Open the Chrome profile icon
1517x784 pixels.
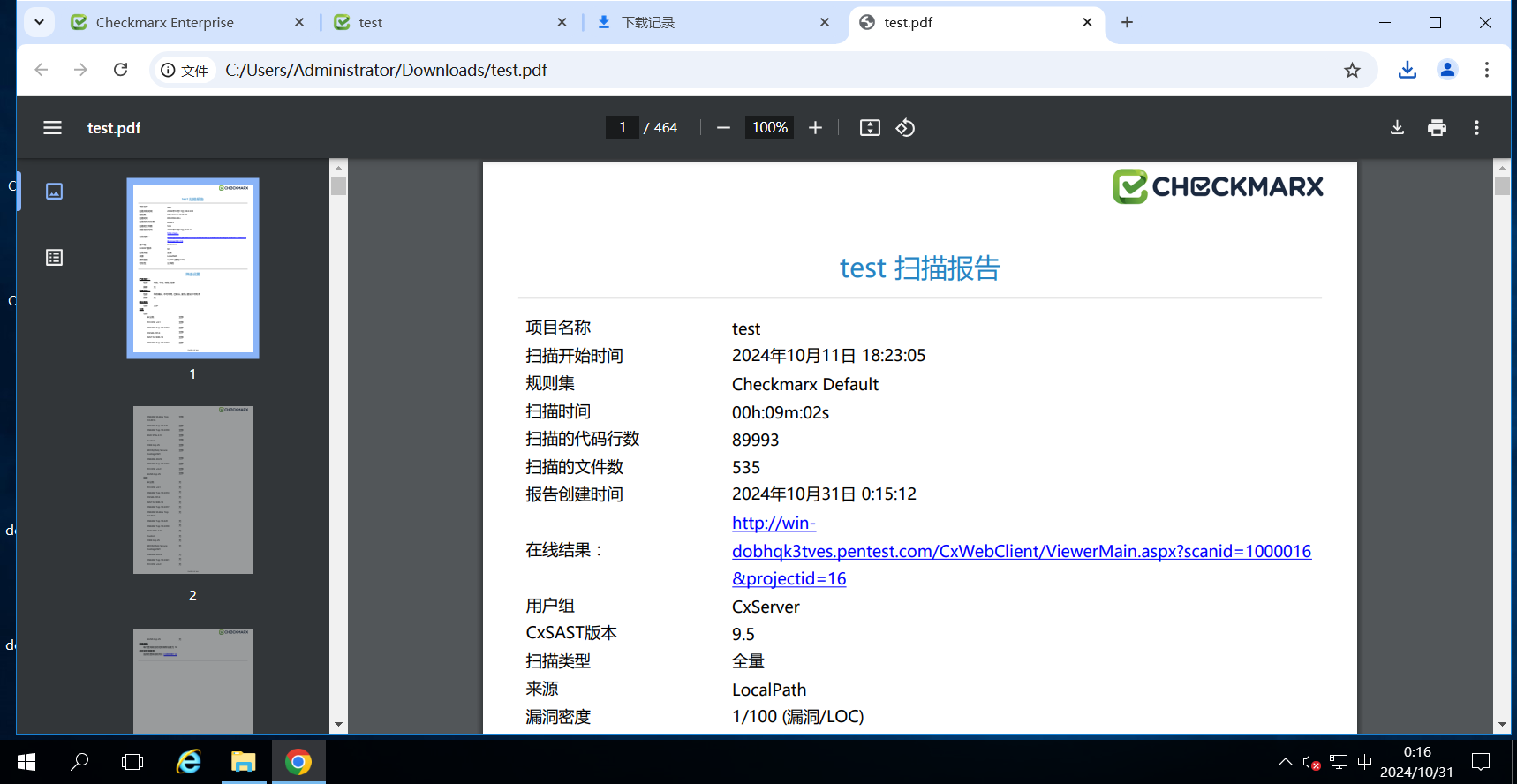pos(1447,70)
